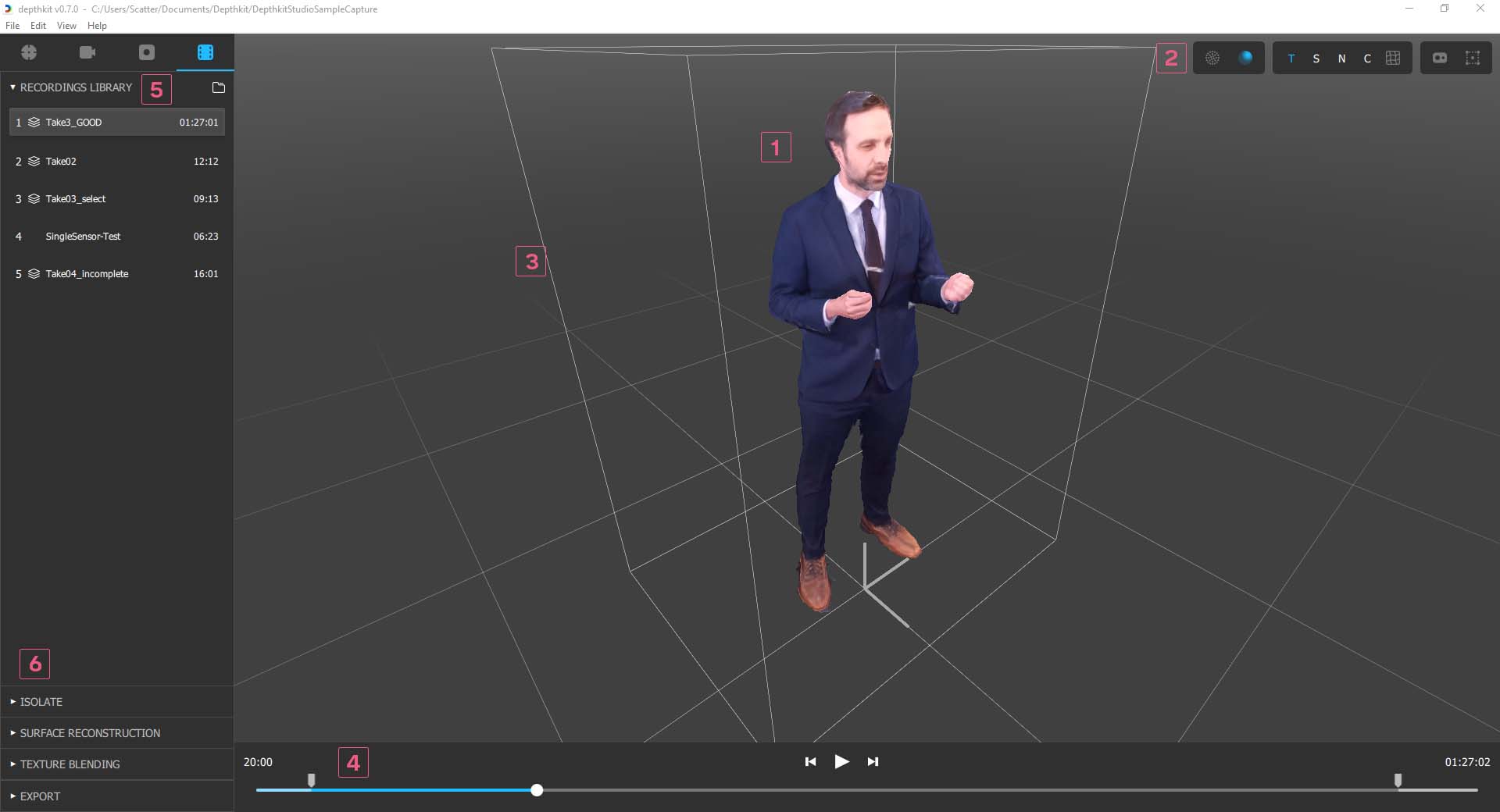Viewport: 1500px width, 812px height.
Task: Expand the Texture Blending panel
Action: 70,764
